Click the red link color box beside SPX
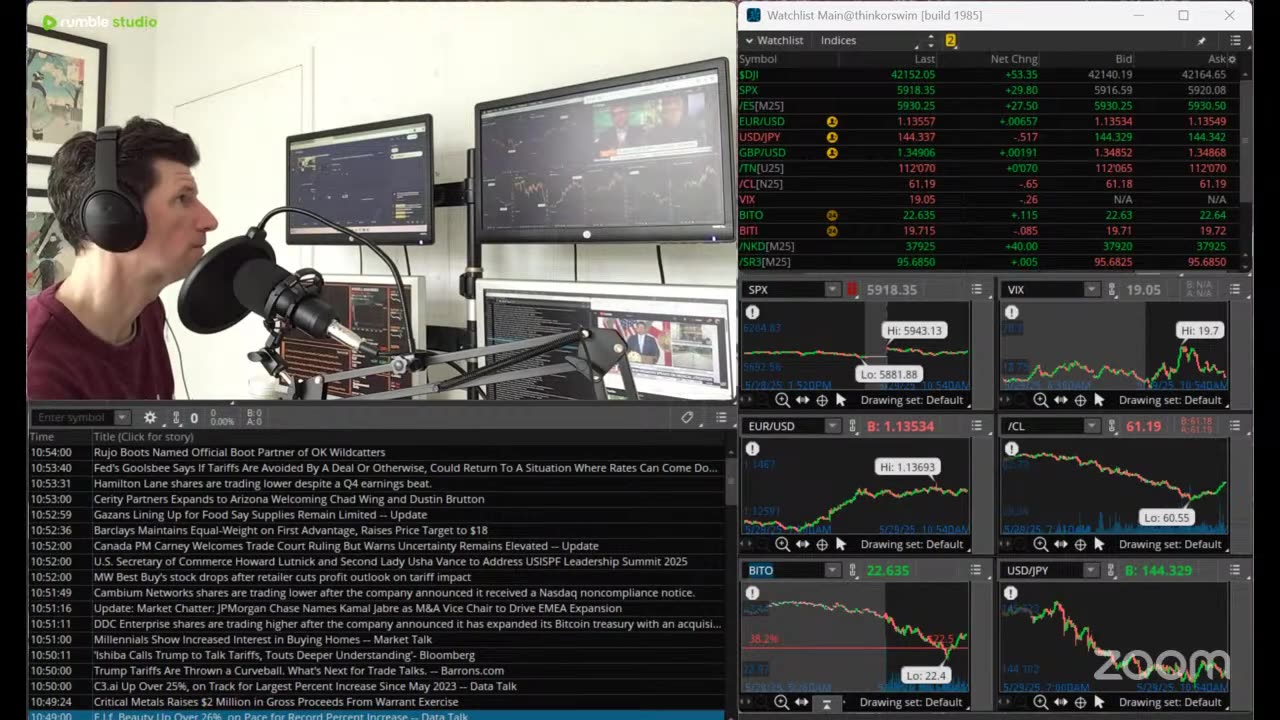The width and height of the screenshot is (1280, 720). pos(853,290)
